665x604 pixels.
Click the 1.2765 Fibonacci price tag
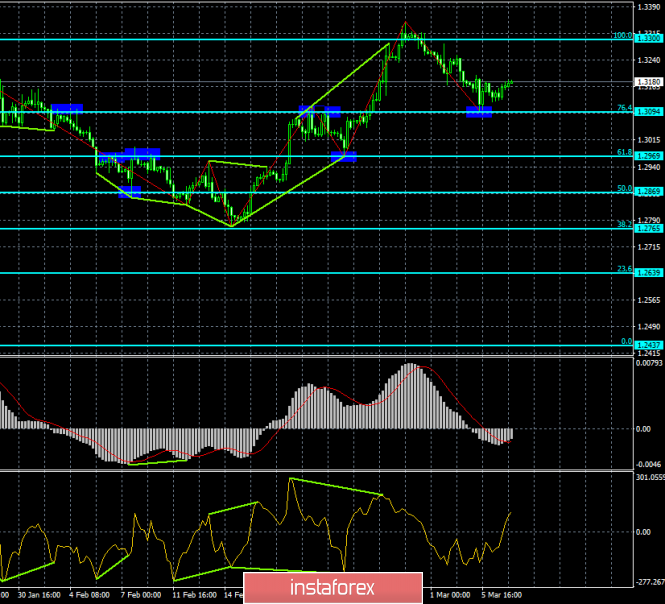click(x=649, y=229)
